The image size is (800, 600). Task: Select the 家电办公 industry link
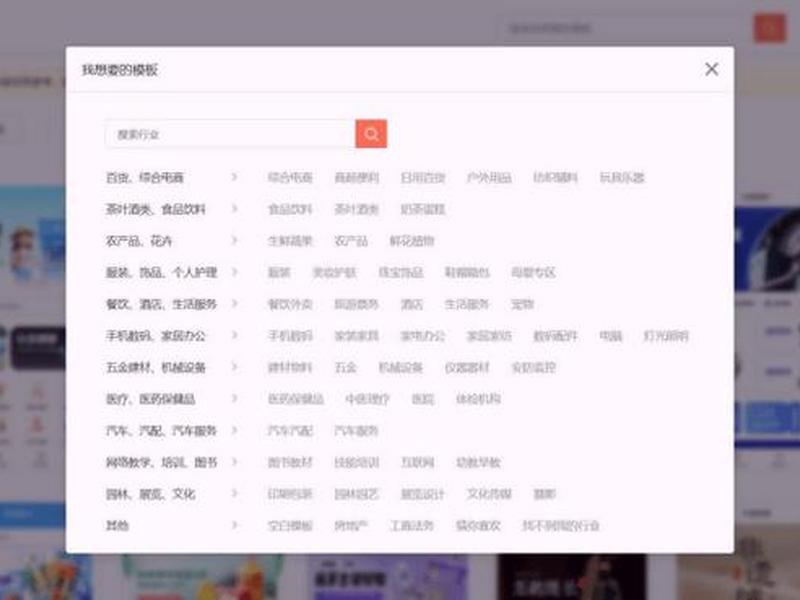point(423,336)
